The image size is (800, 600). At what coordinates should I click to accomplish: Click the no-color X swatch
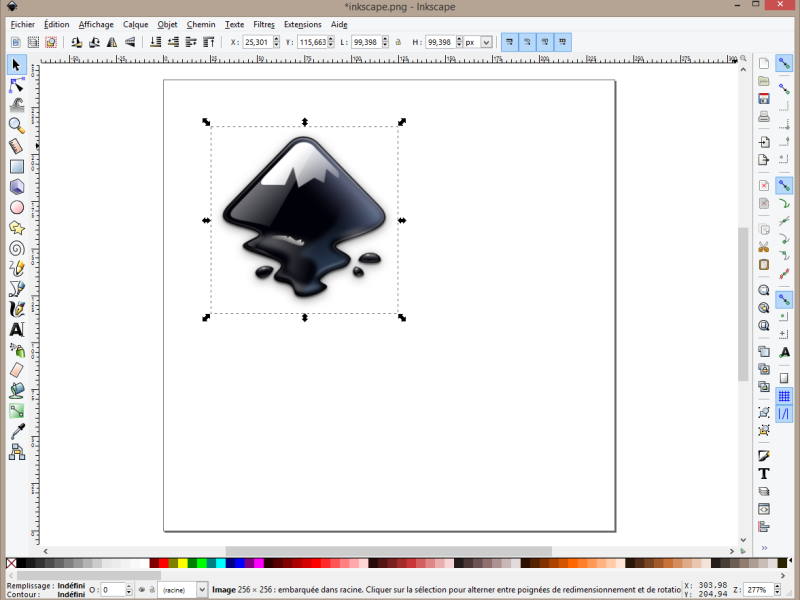[11, 563]
